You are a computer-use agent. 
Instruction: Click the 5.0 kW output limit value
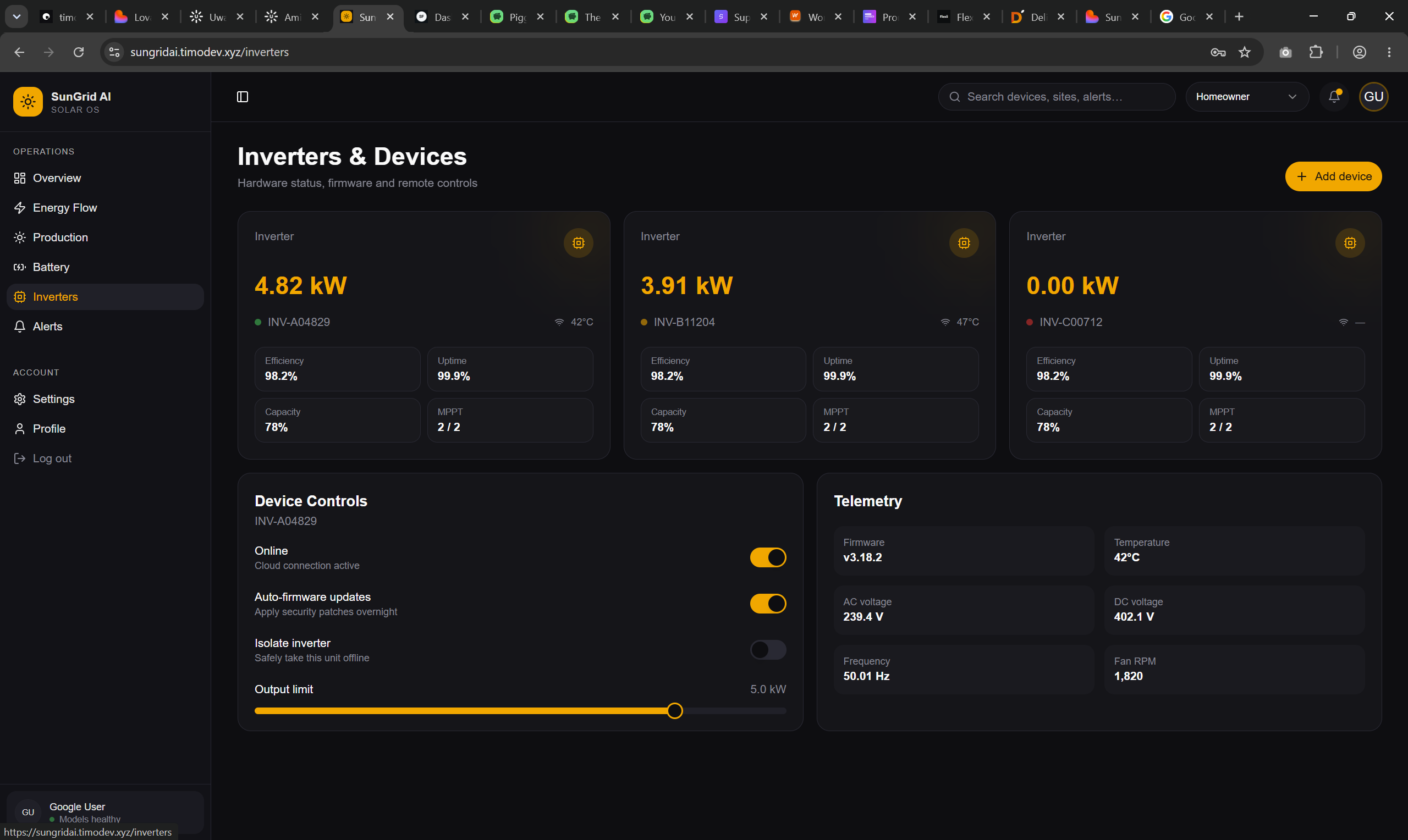pos(768,689)
